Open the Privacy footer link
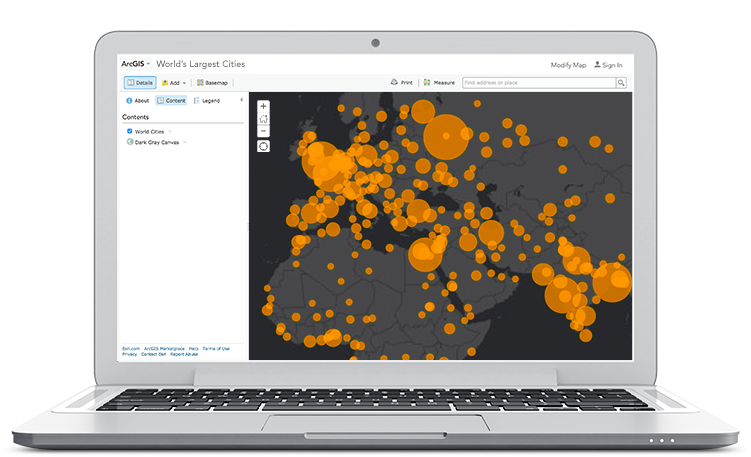Screen dimensions: 751x457 point(129,354)
